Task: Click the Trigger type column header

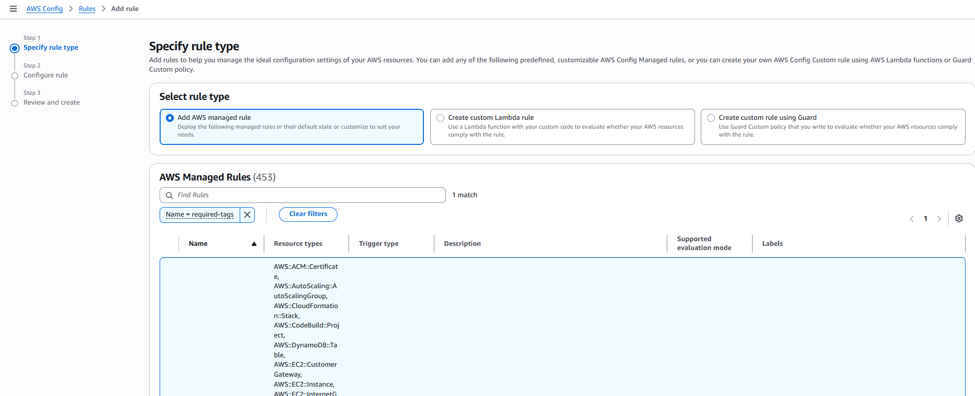Action: tap(379, 244)
